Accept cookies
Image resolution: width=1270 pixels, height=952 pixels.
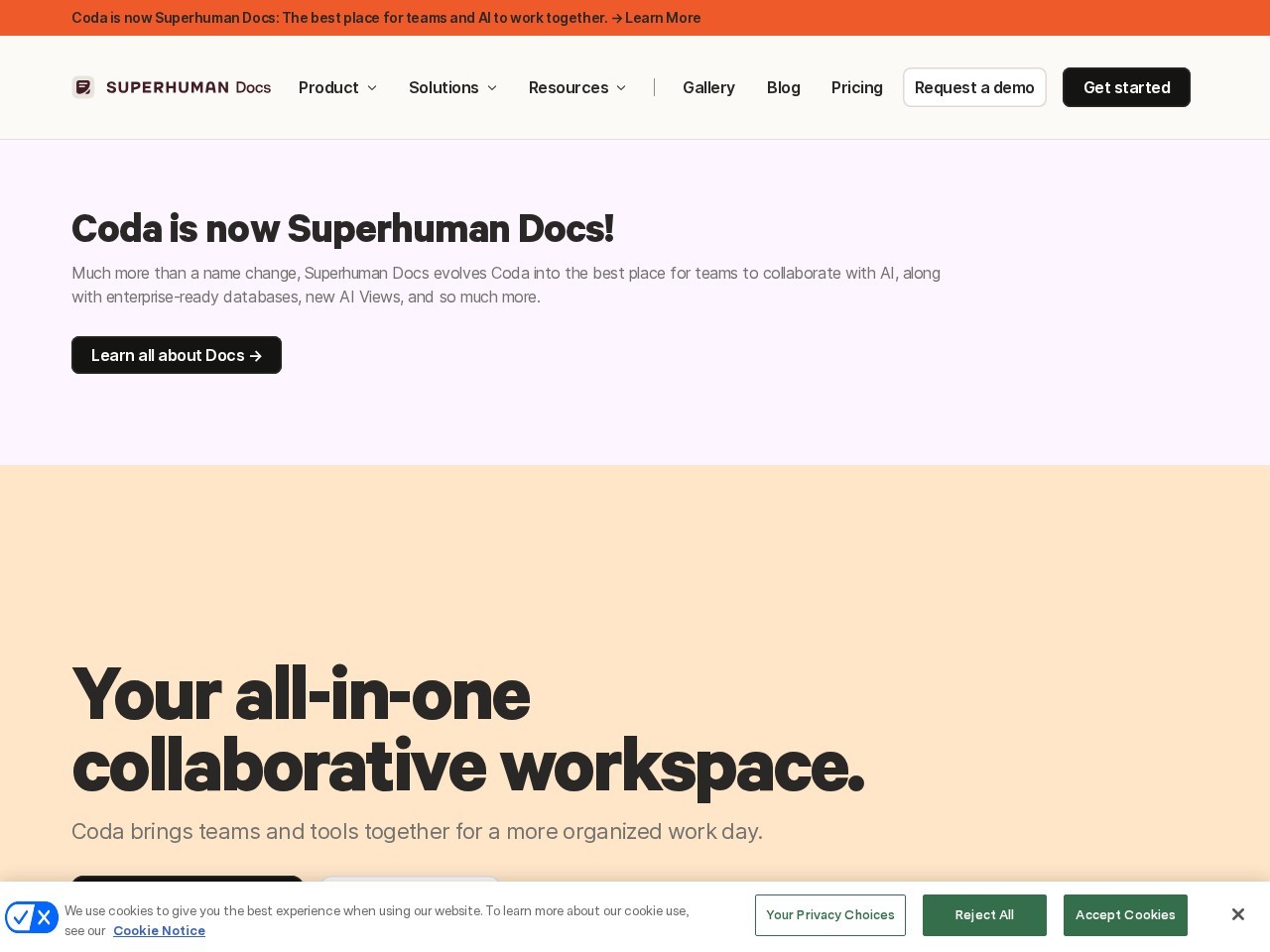point(1125,915)
